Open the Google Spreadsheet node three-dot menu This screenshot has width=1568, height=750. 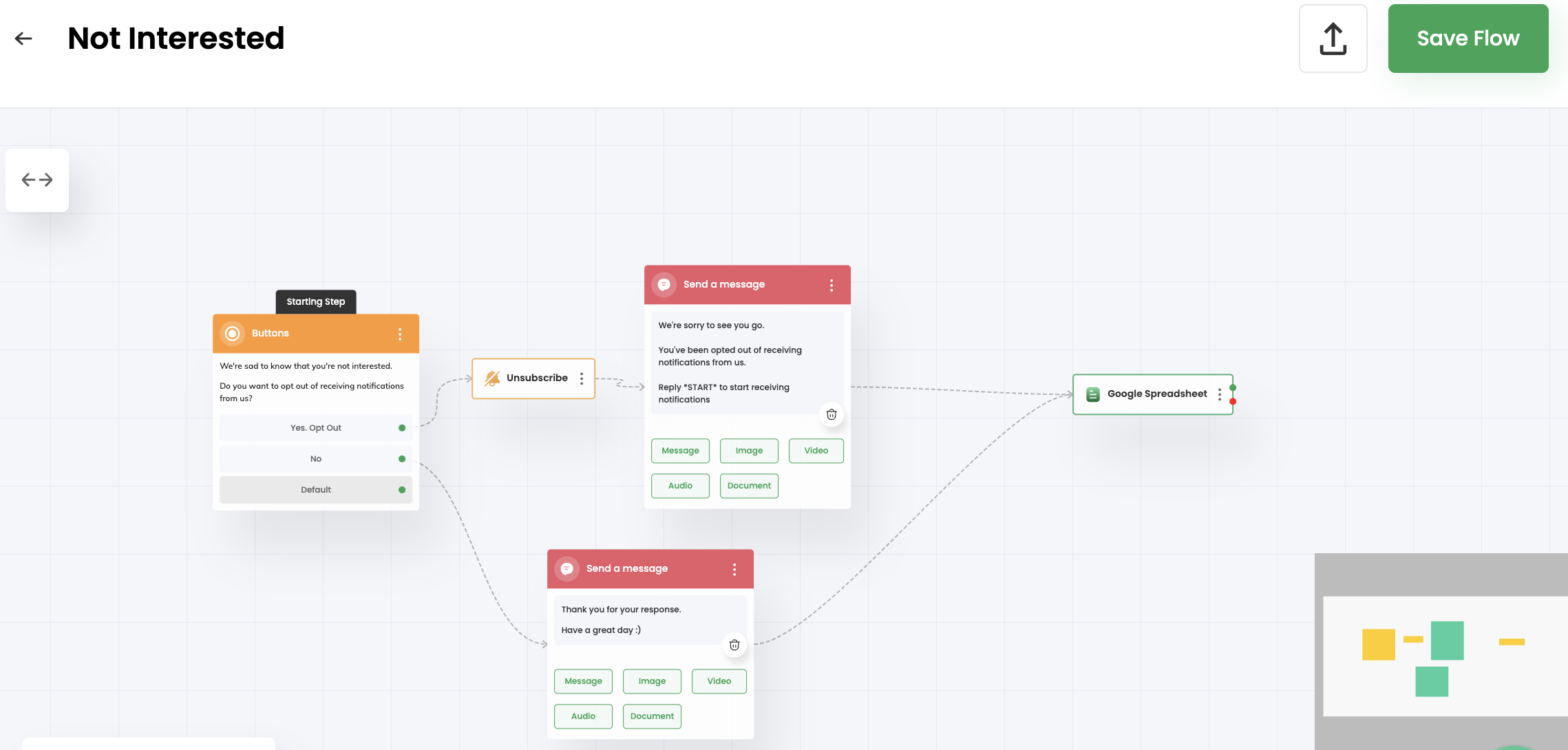click(x=1220, y=394)
